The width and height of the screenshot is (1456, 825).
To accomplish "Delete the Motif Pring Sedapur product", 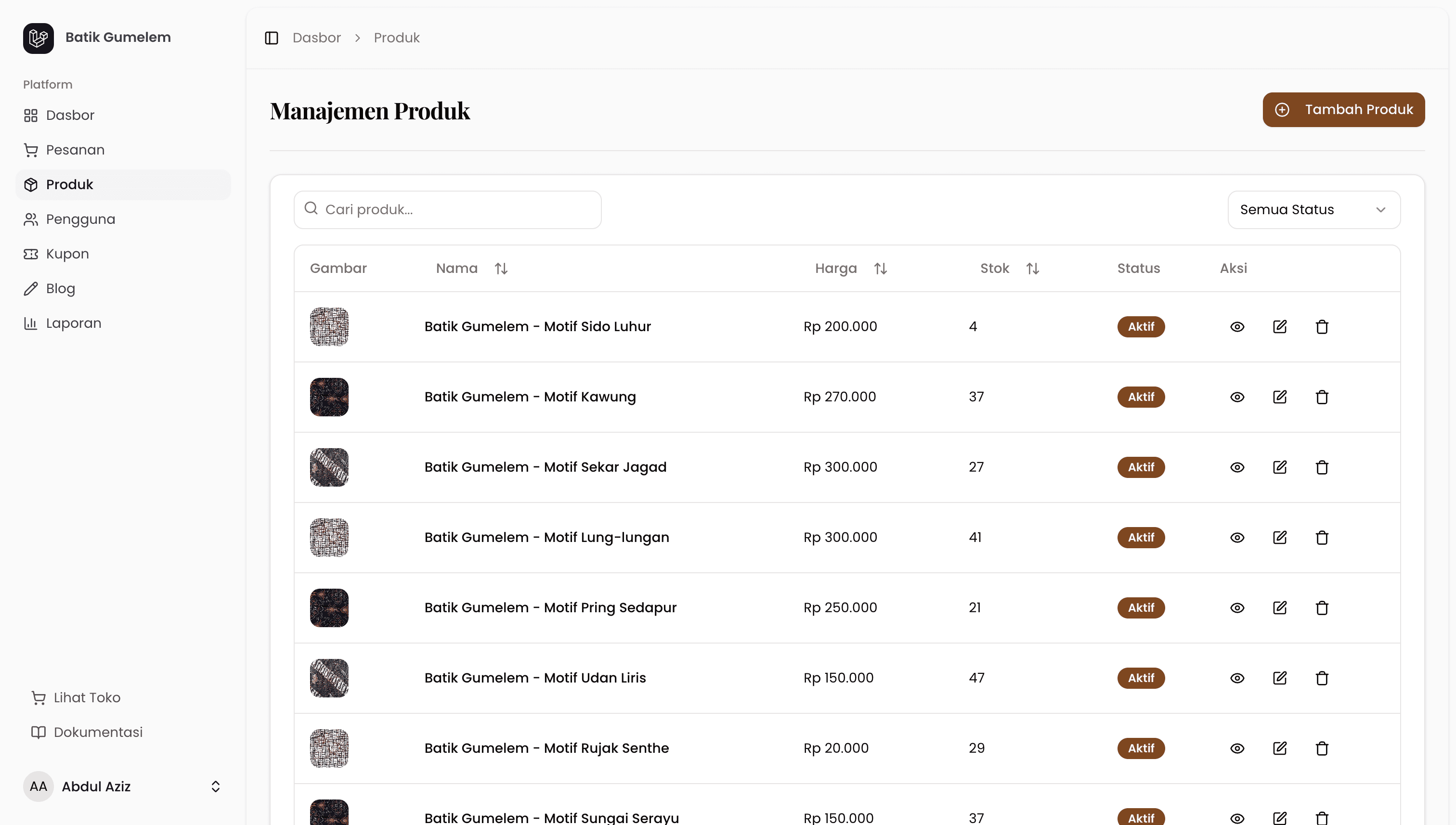I will click(x=1322, y=608).
